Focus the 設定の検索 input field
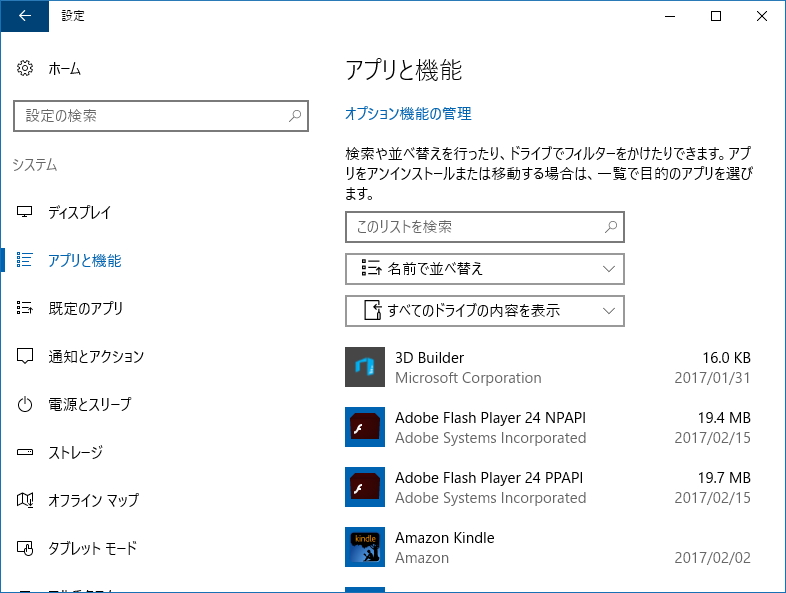Screen dimensions: 786x593 point(160,116)
